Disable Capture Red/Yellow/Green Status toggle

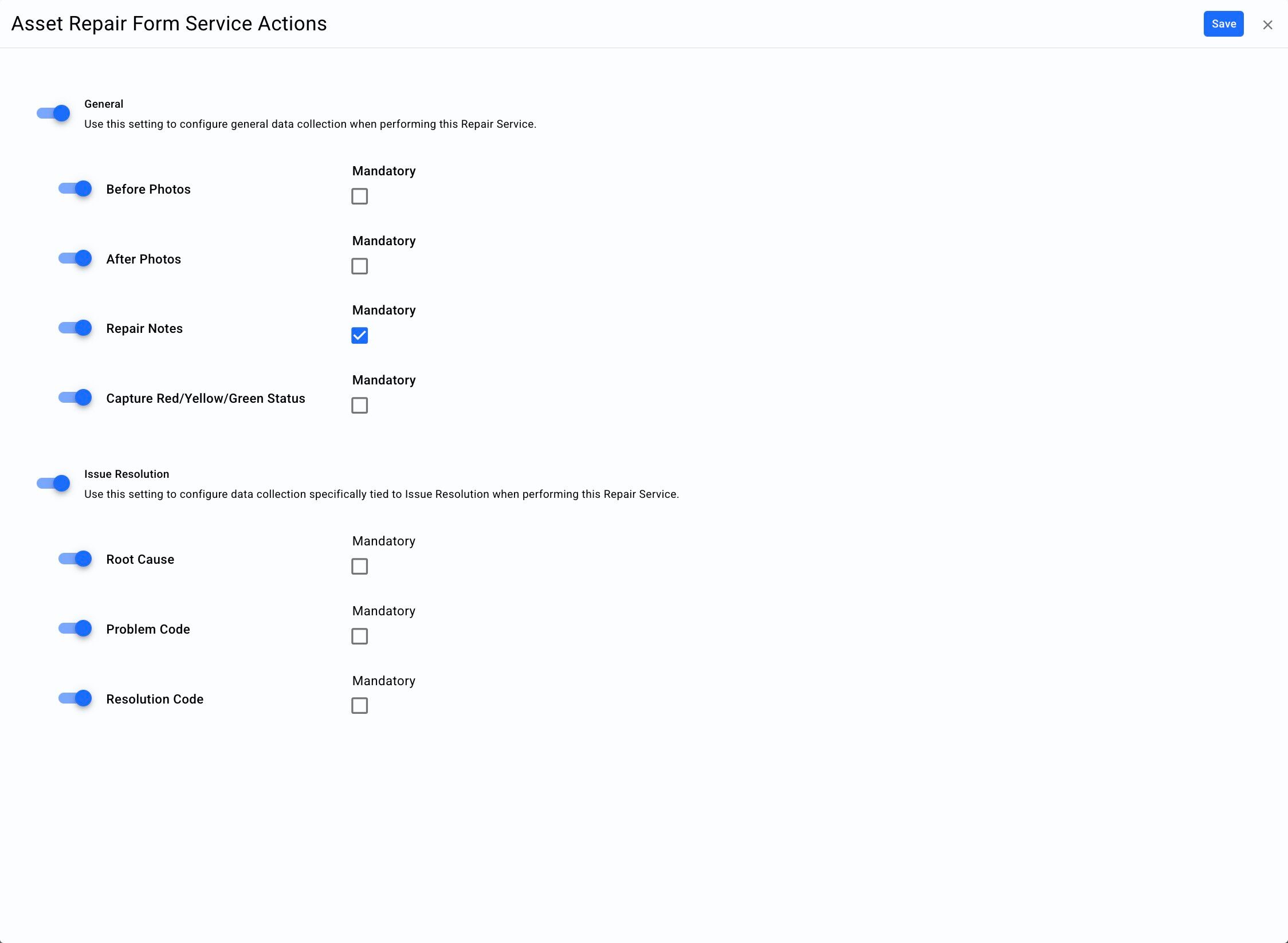point(76,398)
